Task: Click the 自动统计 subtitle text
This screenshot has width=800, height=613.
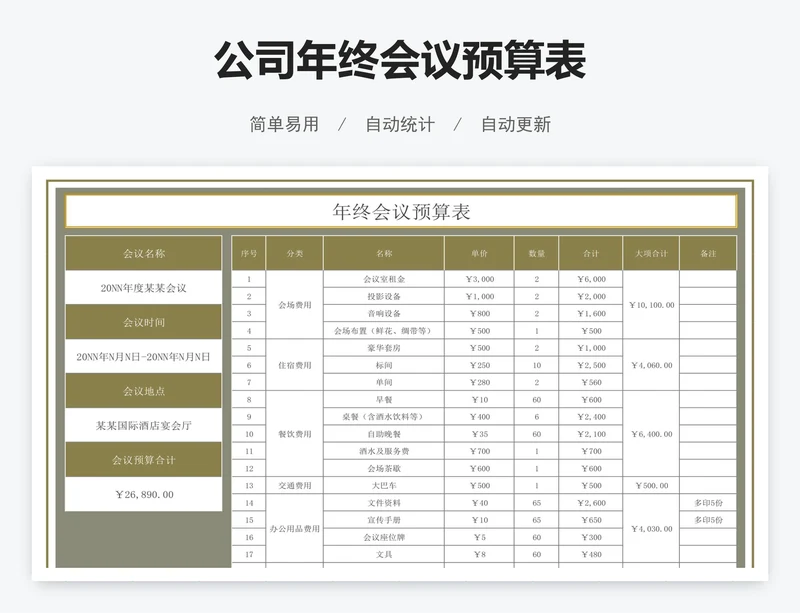Action: pyautogui.click(x=400, y=124)
